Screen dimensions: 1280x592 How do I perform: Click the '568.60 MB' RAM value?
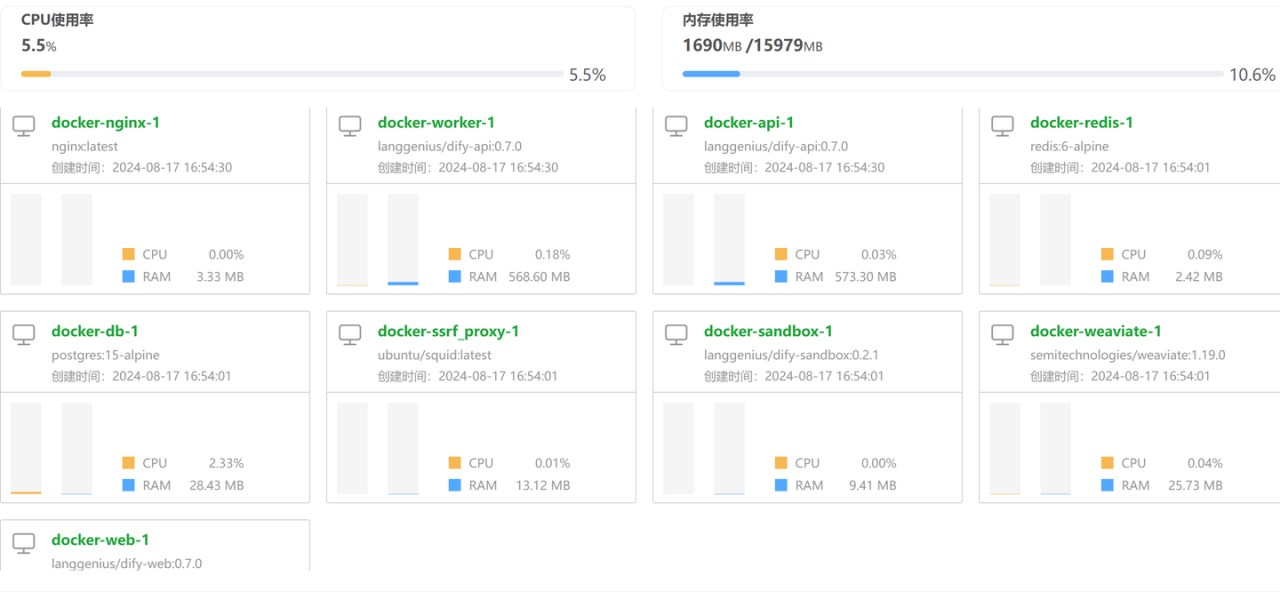point(539,276)
